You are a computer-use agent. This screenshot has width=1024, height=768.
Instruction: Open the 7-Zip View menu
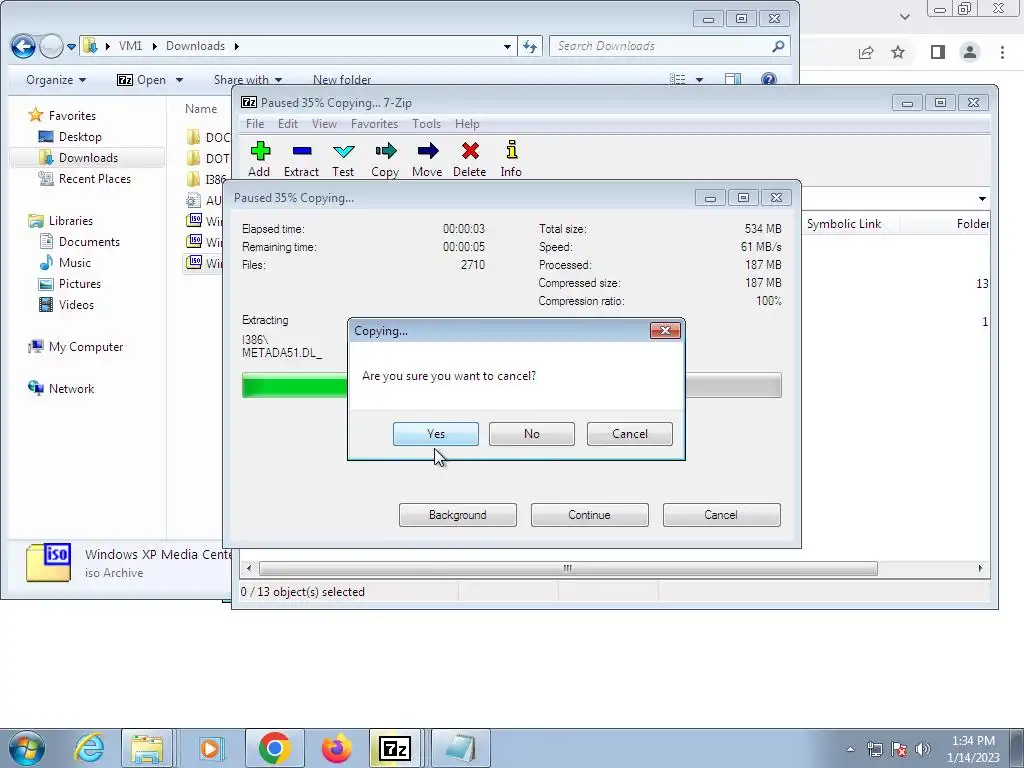pyautogui.click(x=324, y=123)
